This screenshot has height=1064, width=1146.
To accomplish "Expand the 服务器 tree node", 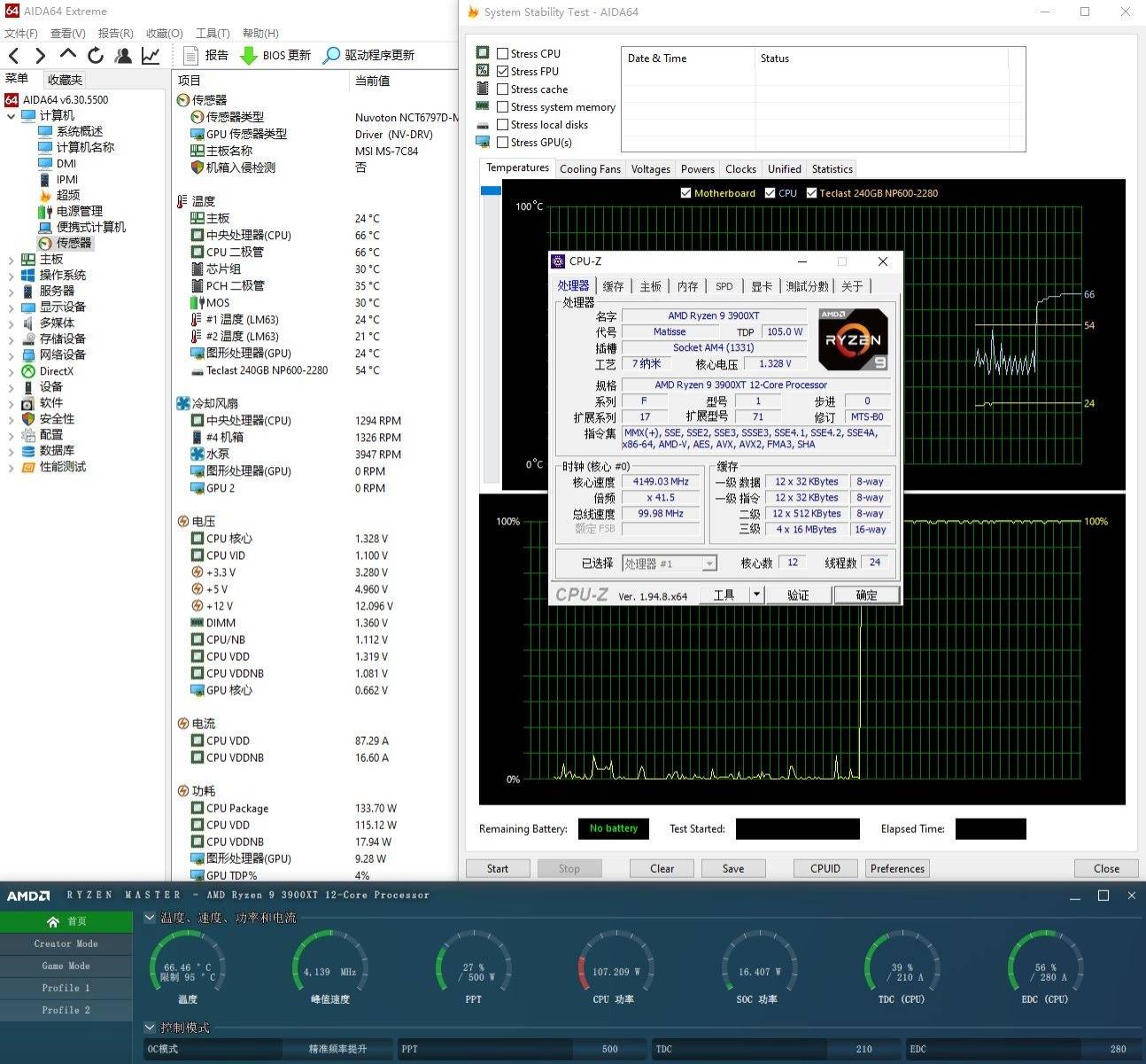I will [x=11, y=291].
